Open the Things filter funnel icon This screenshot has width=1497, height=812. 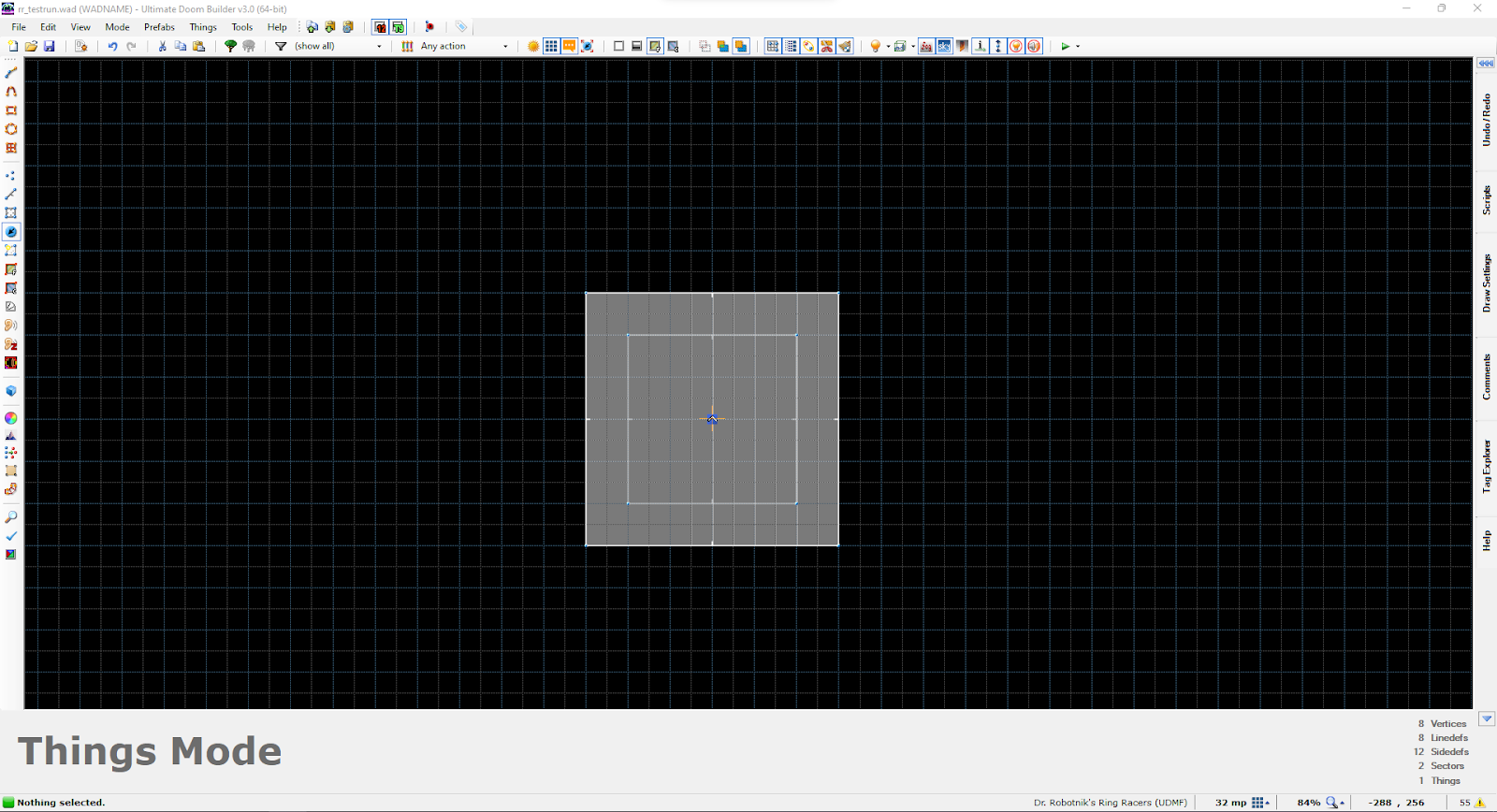coord(280,46)
